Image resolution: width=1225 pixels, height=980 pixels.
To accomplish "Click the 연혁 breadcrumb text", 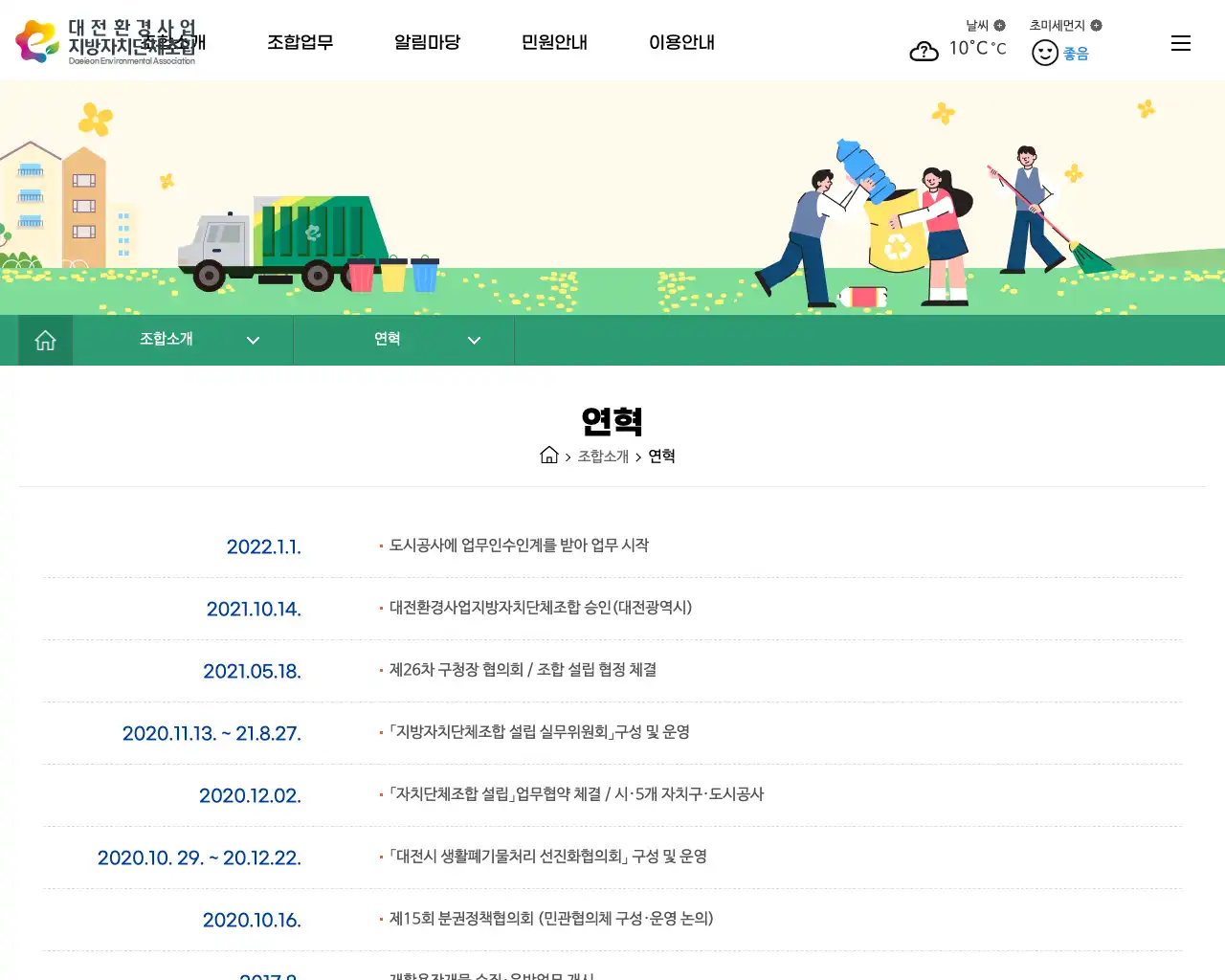I will [661, 457].
